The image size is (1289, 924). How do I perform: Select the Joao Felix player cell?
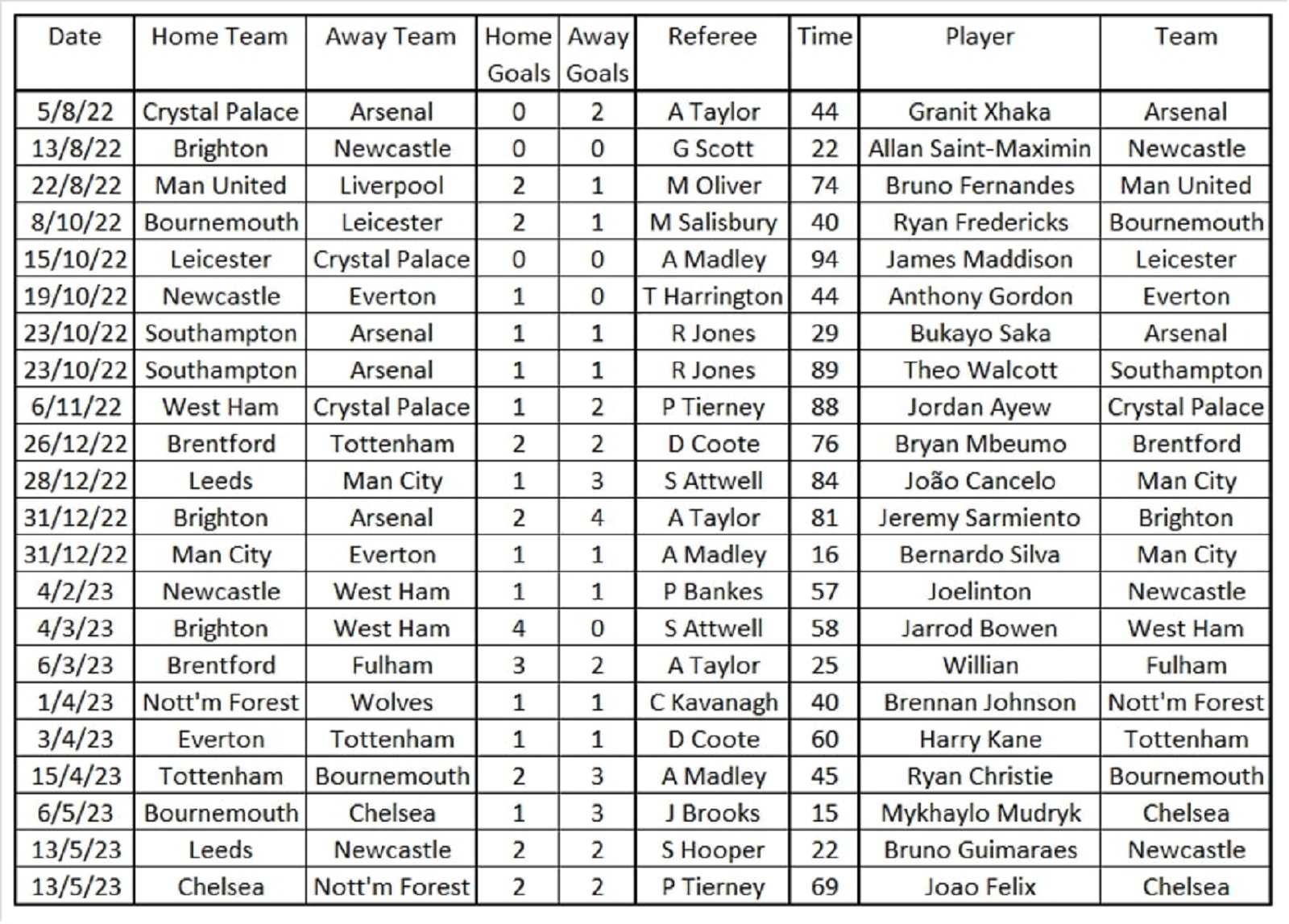980,887
